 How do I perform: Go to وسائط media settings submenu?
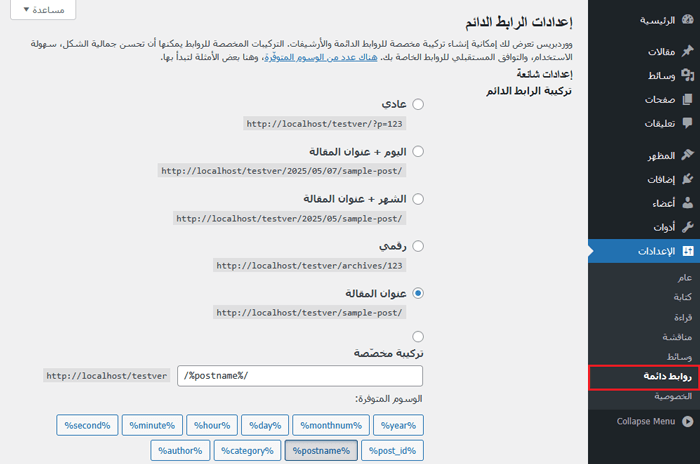679,356
